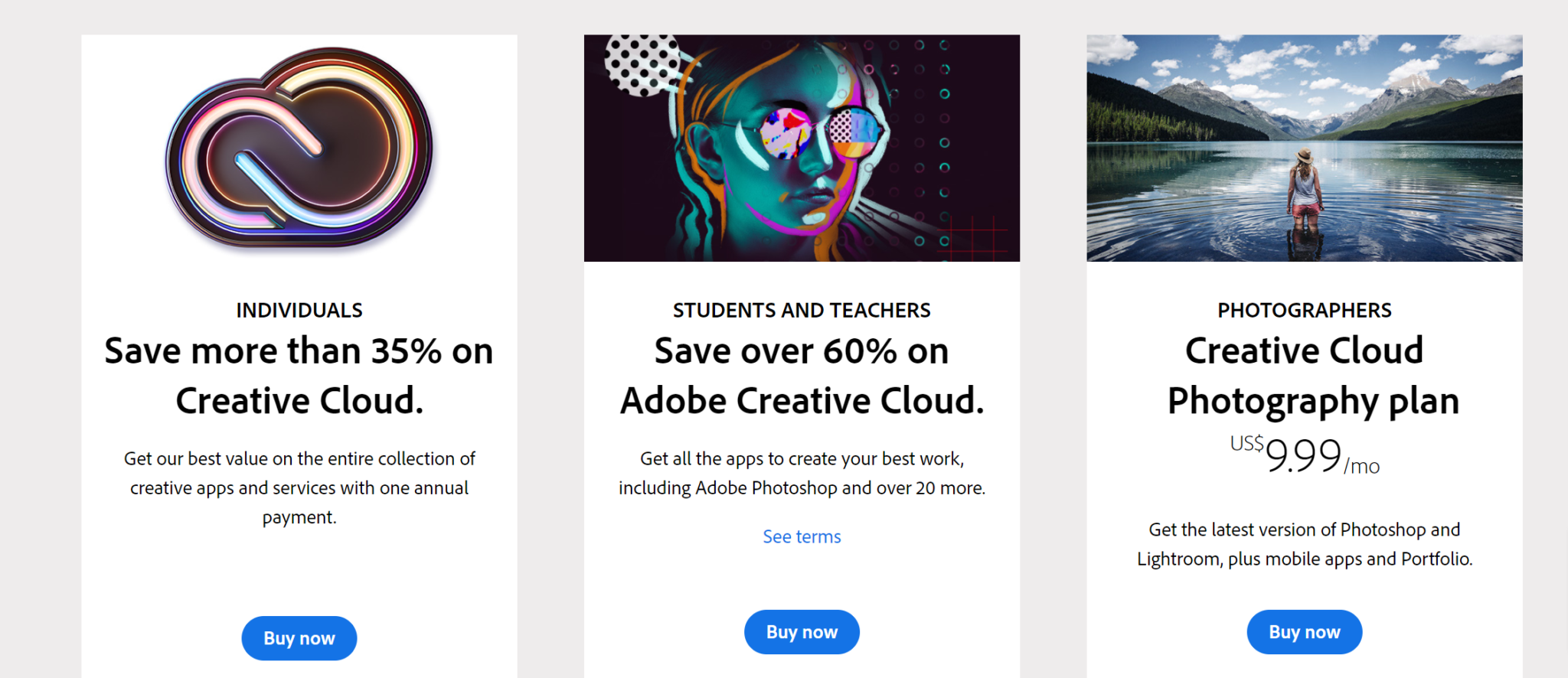Click the 'Save more than 35%' headline
The width and height of the screenshot is (1568, 678).
(x=299, y=375)
